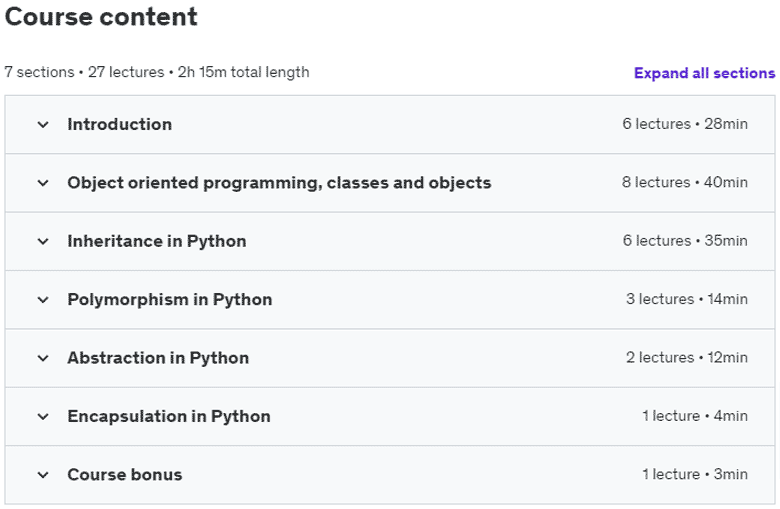Expand the Course bonus chevron
This screenshot has width=780, height=509.
click(43, 475)
